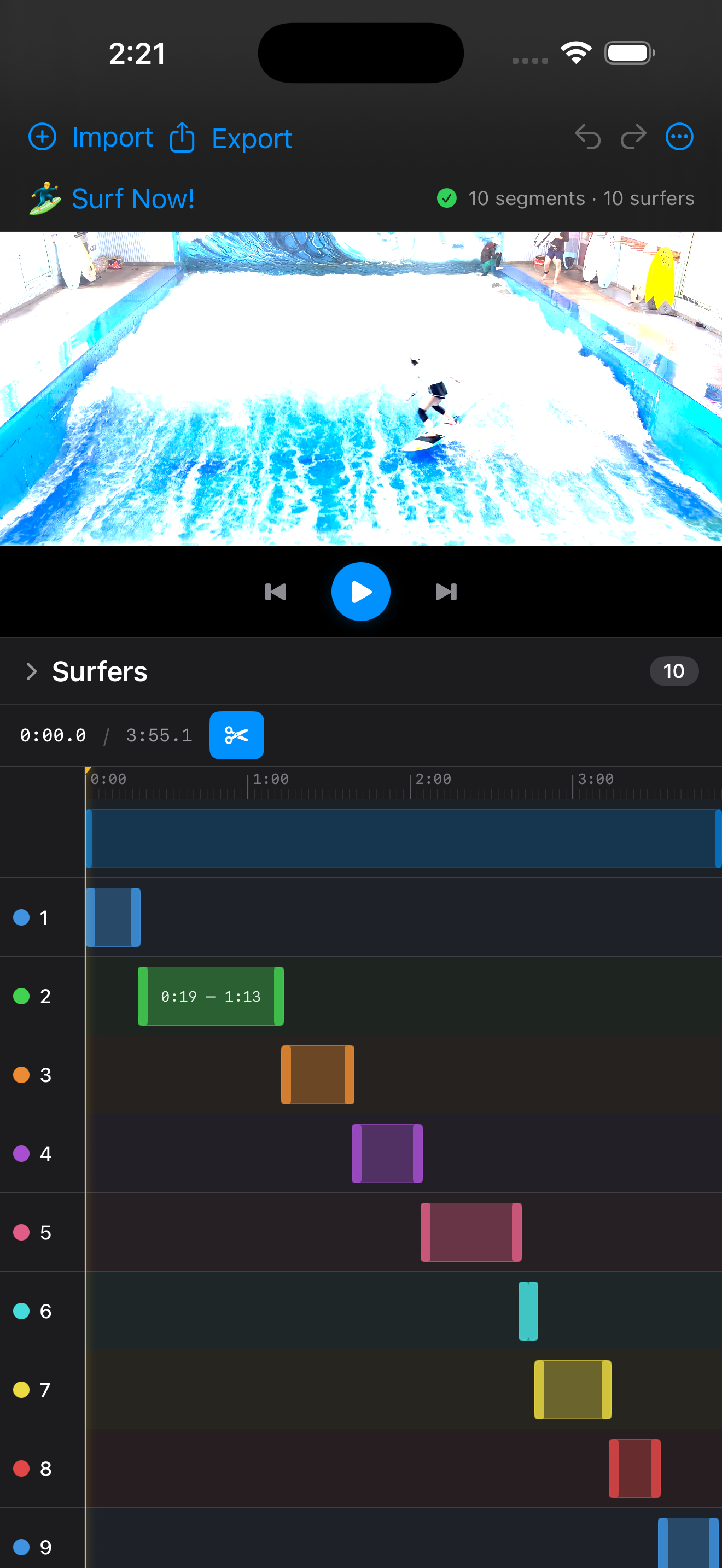Image resolution: width=722 pixels, height=1568 pixels.
Task: Tap the surf video preview
Action: click(361, 388)
